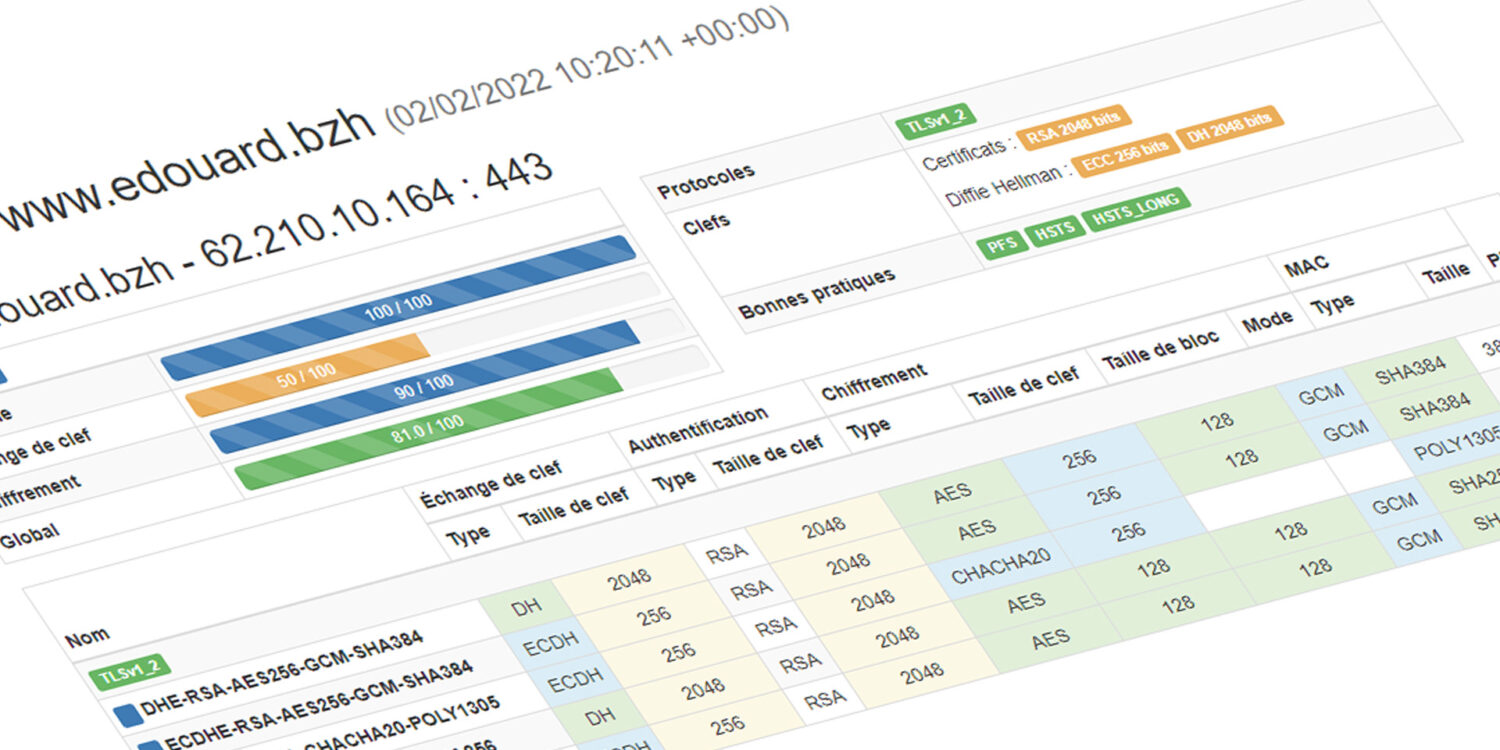Click the MAC column header
The image size is (1500, 750).
click(1305, 265)
